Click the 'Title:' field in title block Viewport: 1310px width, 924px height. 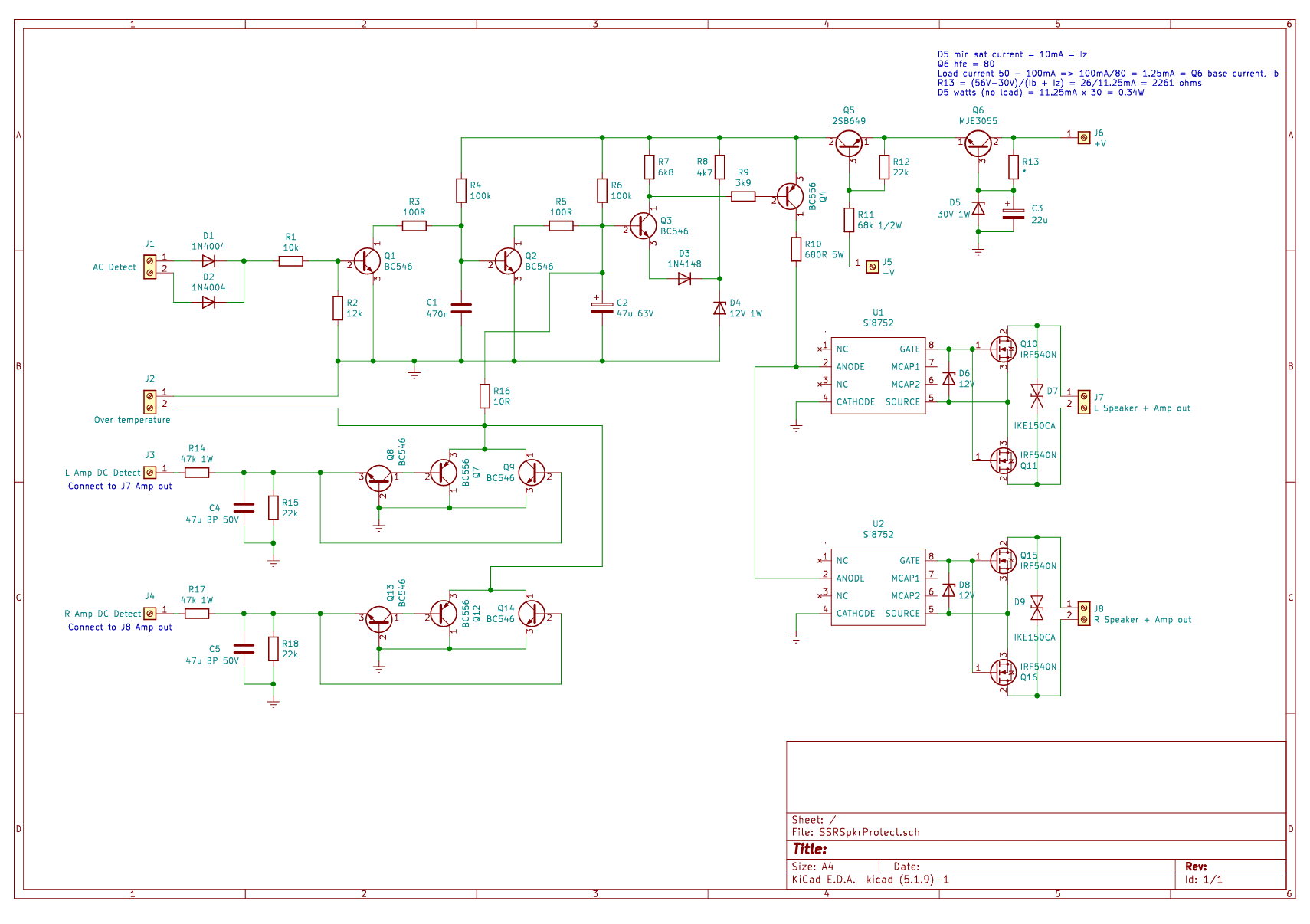(810, 849)
